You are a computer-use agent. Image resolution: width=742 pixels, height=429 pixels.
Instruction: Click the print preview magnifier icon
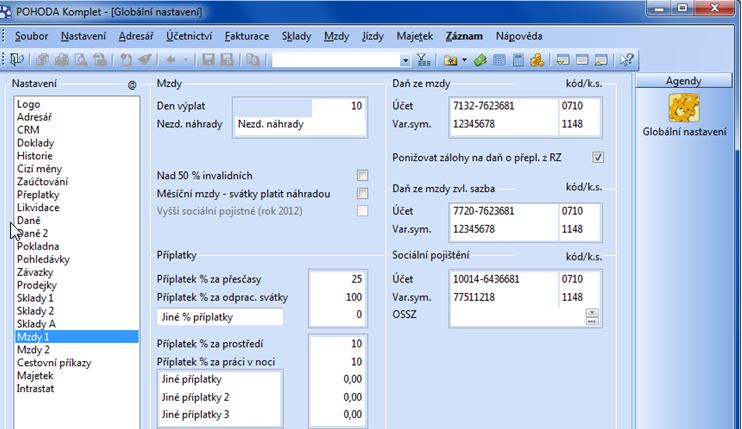tap(81, 60)
